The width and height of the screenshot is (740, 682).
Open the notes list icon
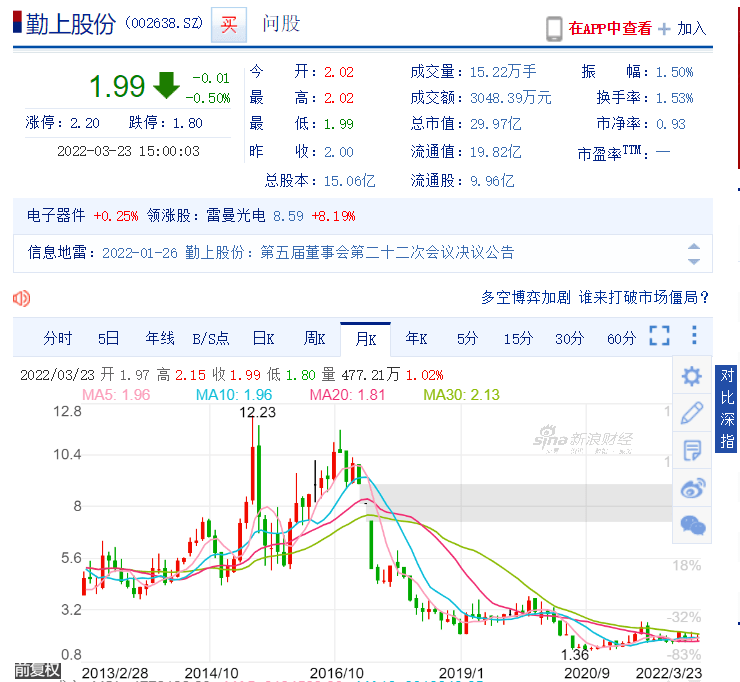pyautogui.click(x=692, y=450)
